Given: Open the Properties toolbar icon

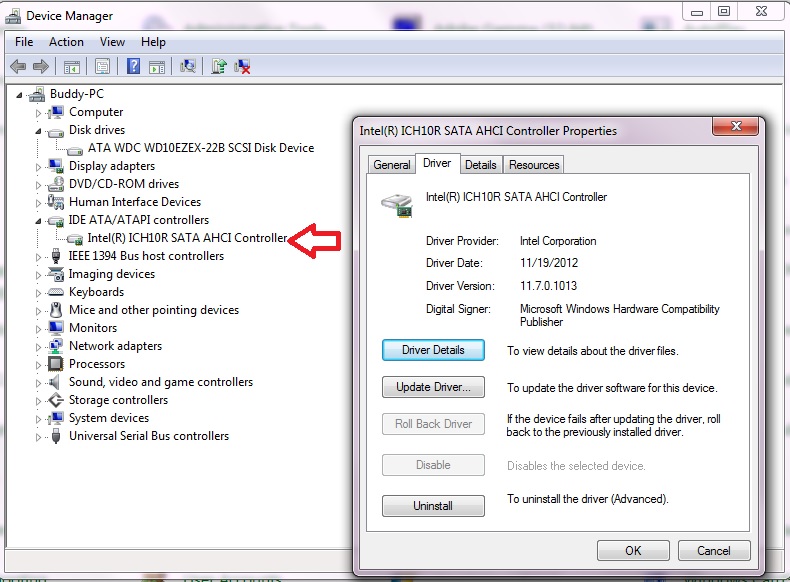Looking at the screenshot, I should tap(102, 67).
